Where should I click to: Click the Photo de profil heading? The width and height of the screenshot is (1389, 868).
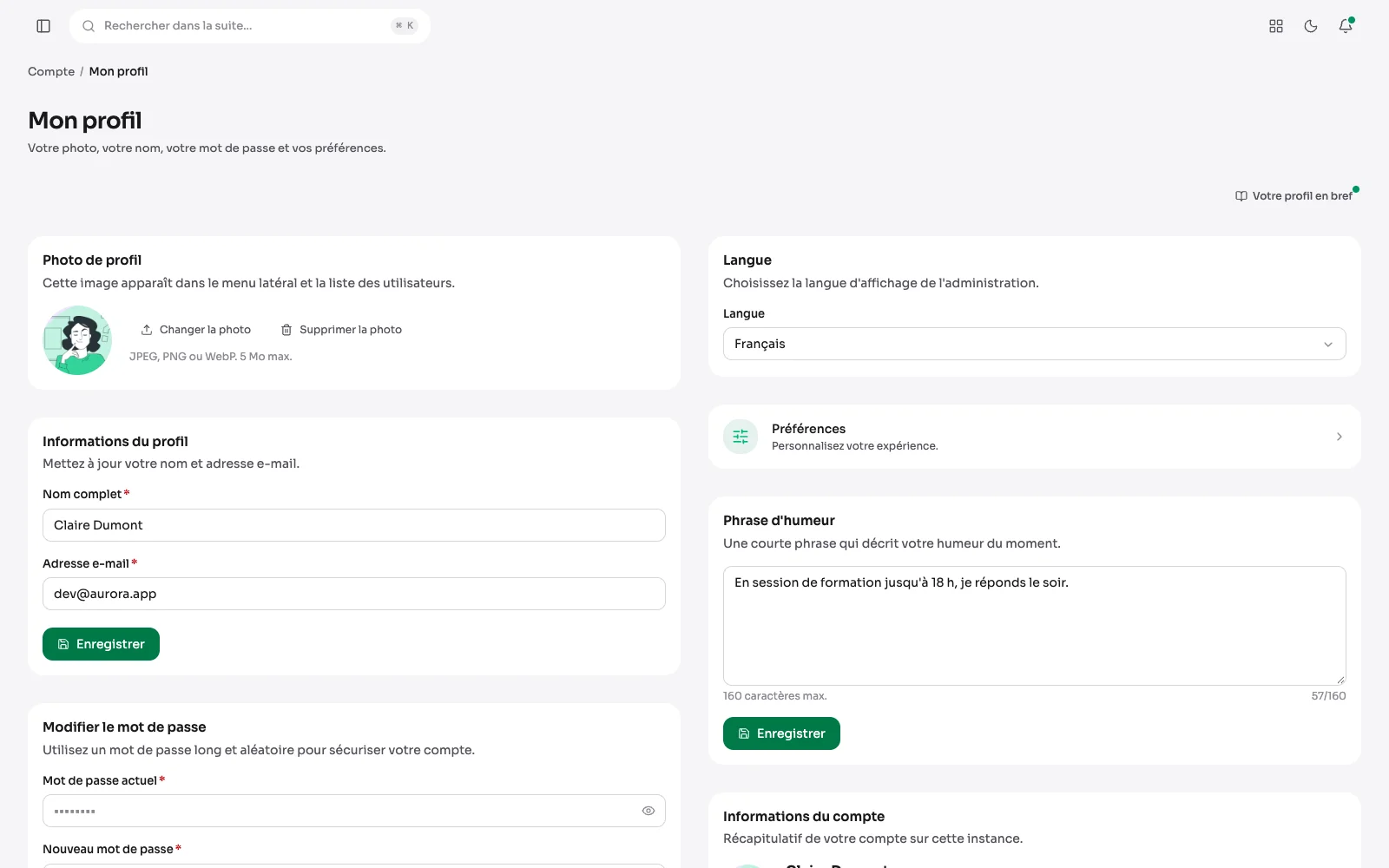pos(92,260)
